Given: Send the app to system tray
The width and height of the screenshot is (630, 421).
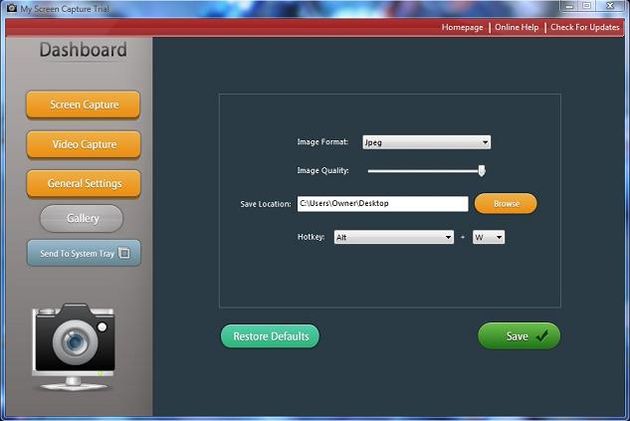Looking at the screenshot, I should pos(84,253).
